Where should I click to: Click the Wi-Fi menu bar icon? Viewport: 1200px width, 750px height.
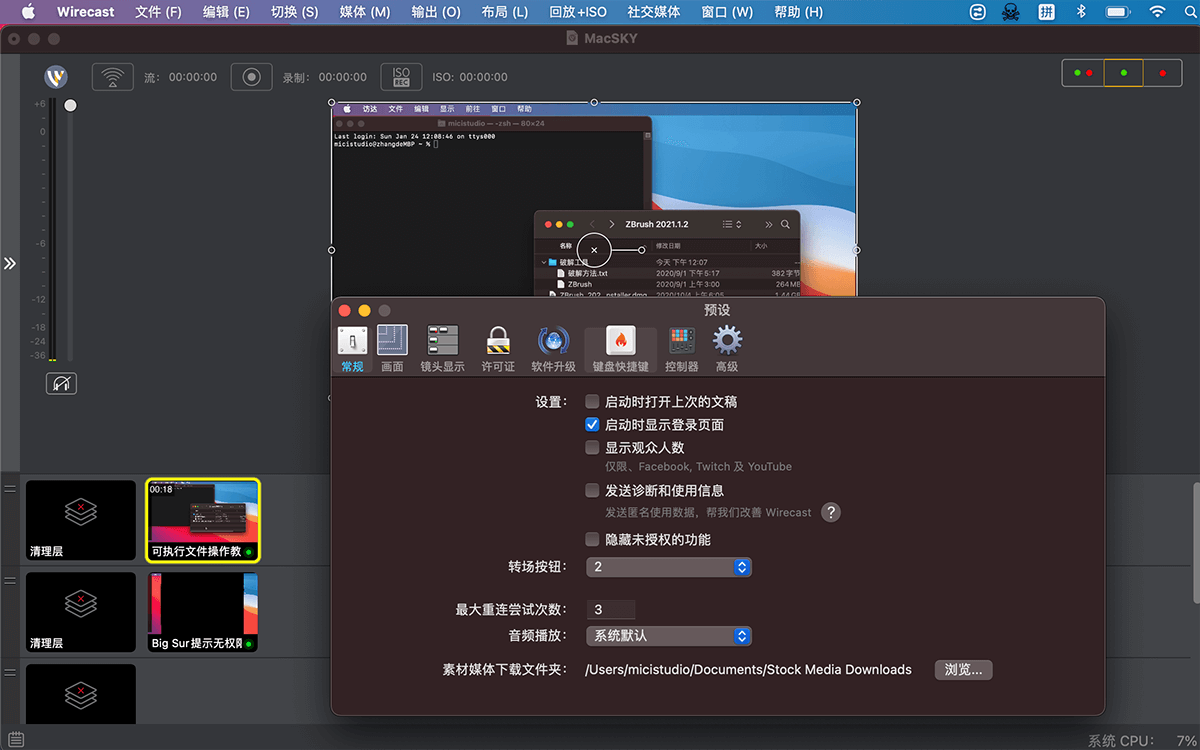click(1157, 12)
